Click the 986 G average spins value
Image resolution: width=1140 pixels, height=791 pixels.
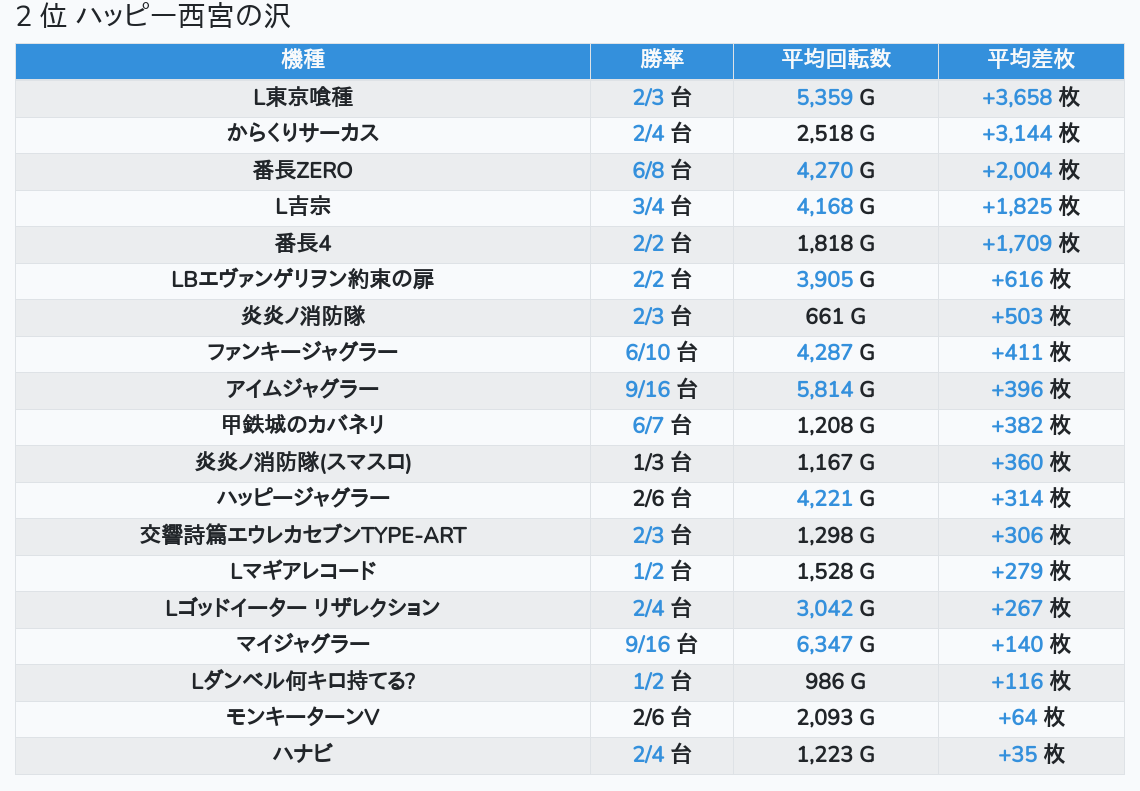point(835,682)
